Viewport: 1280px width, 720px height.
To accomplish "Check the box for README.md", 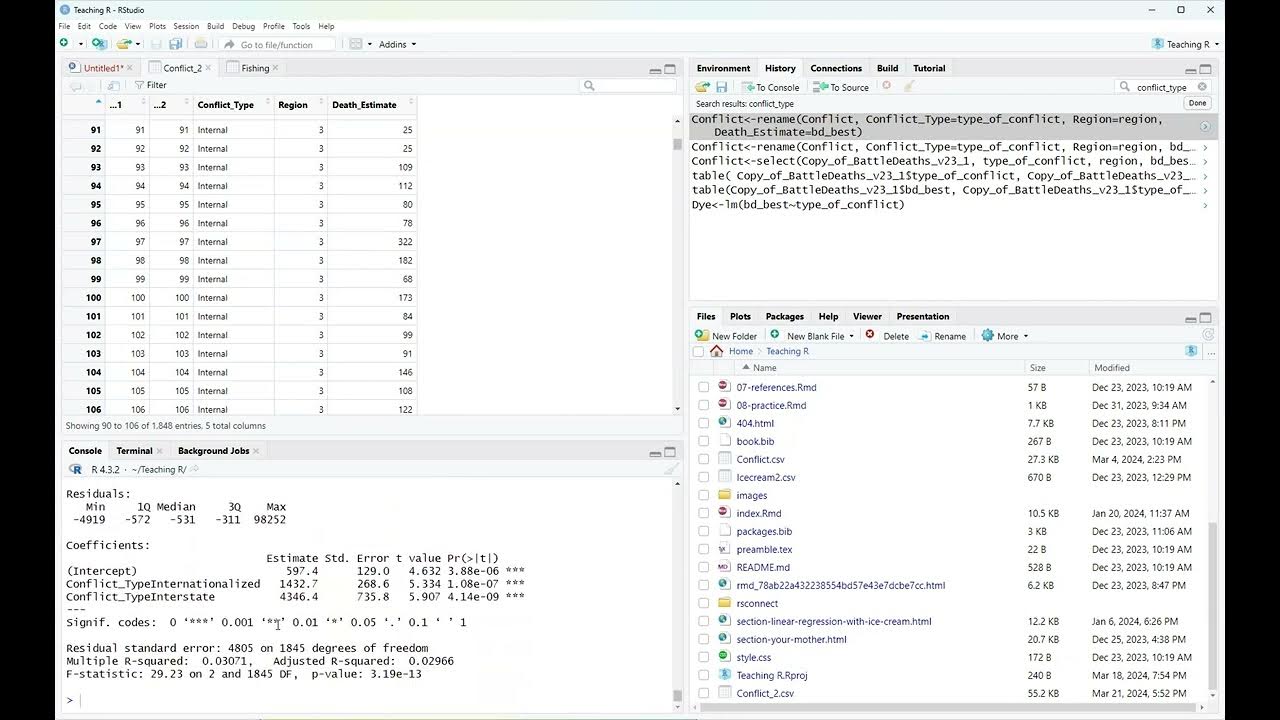I will click(x=703, y=567).
